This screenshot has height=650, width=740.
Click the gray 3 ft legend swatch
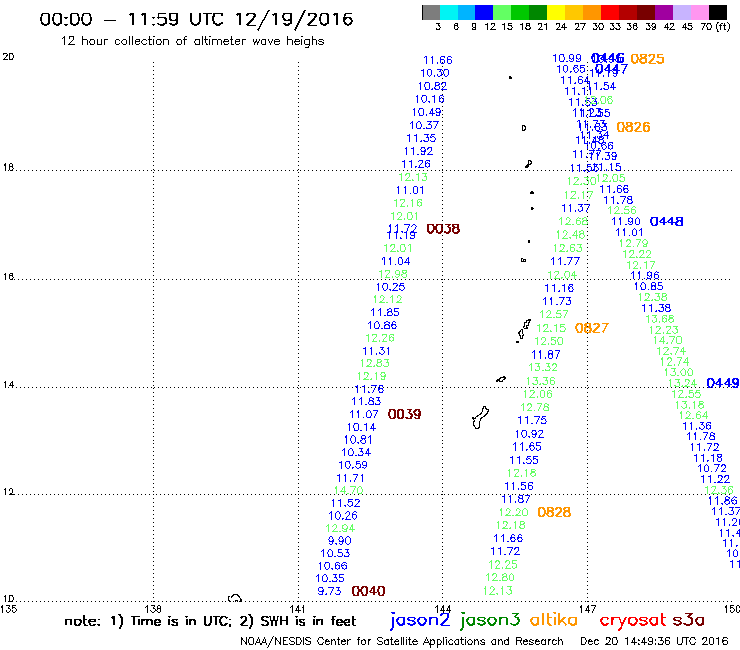(x=431, y=12)
